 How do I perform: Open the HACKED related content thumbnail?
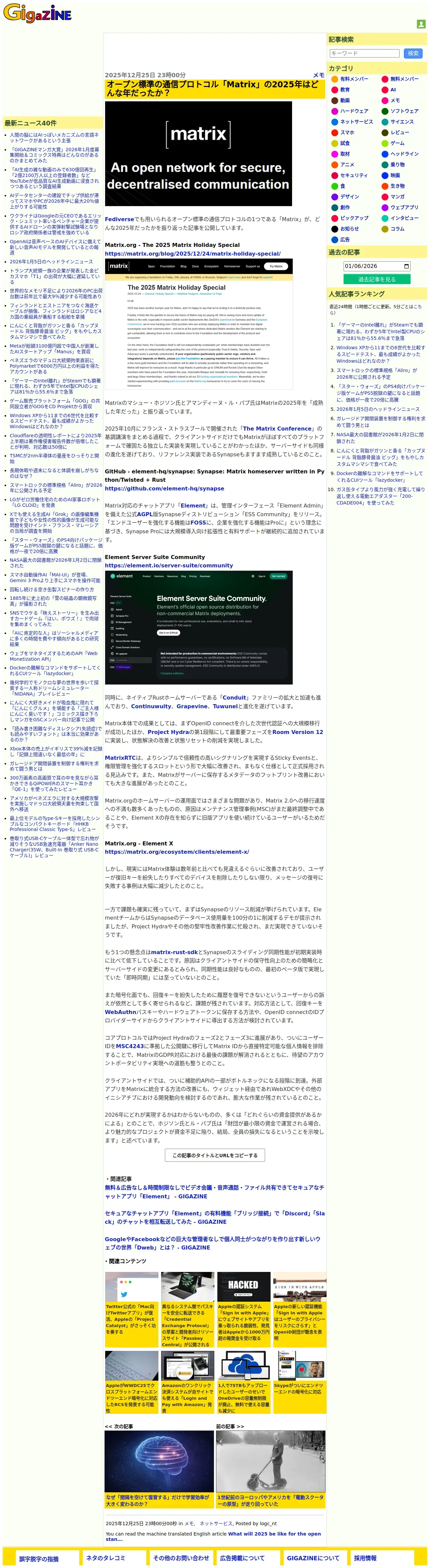pos(243,1287)
